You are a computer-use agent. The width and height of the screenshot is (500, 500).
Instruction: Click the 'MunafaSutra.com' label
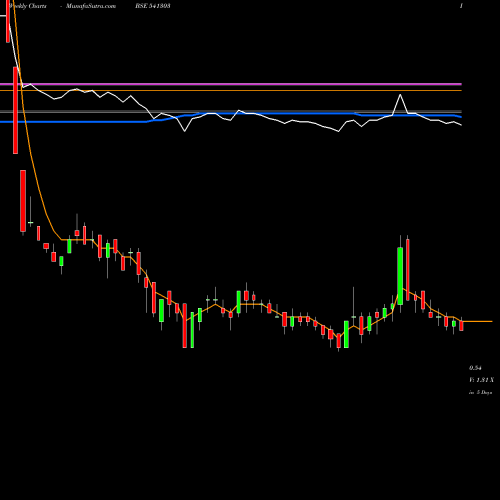(x=91, y=6)
